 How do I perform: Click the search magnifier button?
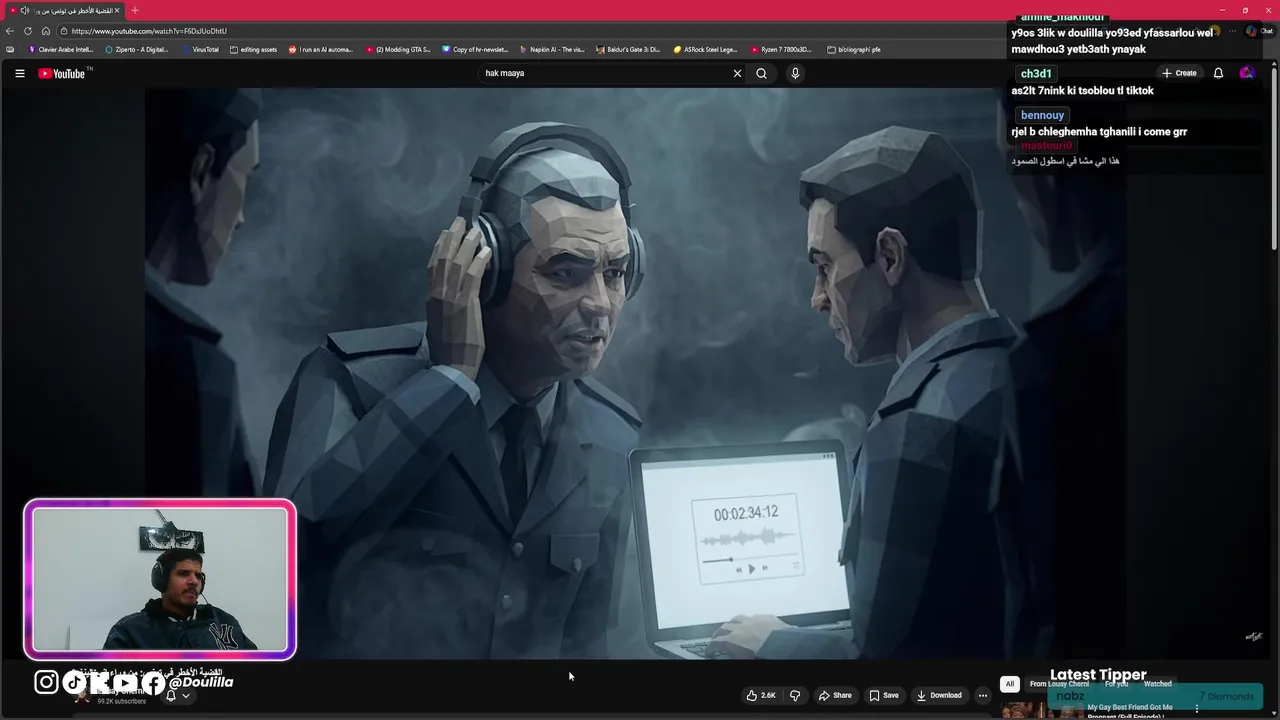point(761,73)
